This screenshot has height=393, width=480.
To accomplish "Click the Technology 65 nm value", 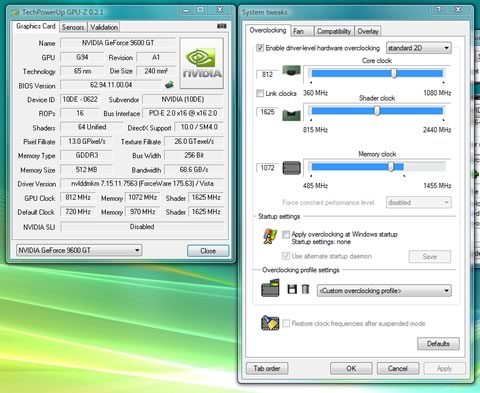I will click(x=82, y=71).
